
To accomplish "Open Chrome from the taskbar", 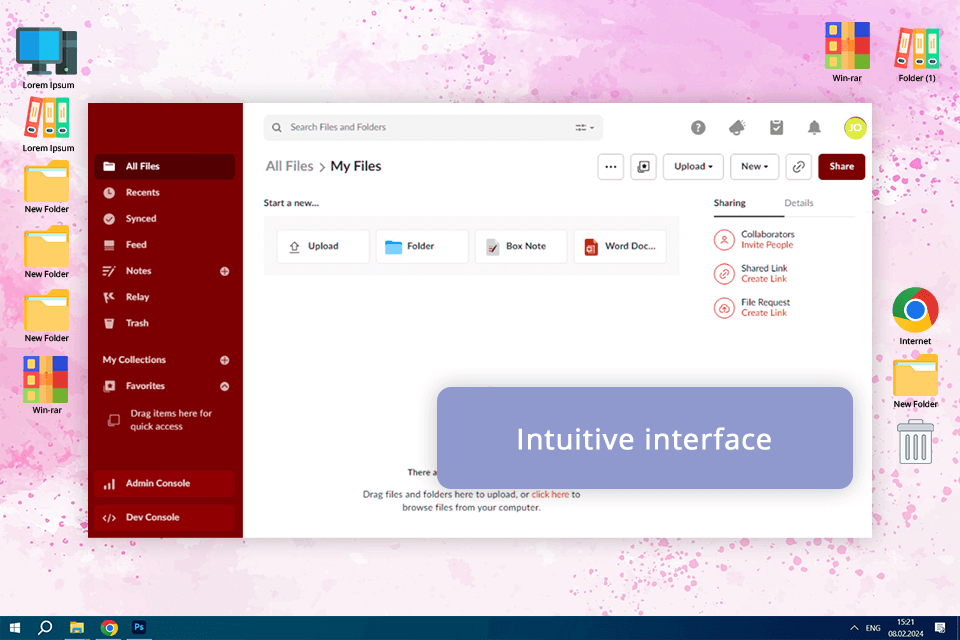I will [109, 628].
